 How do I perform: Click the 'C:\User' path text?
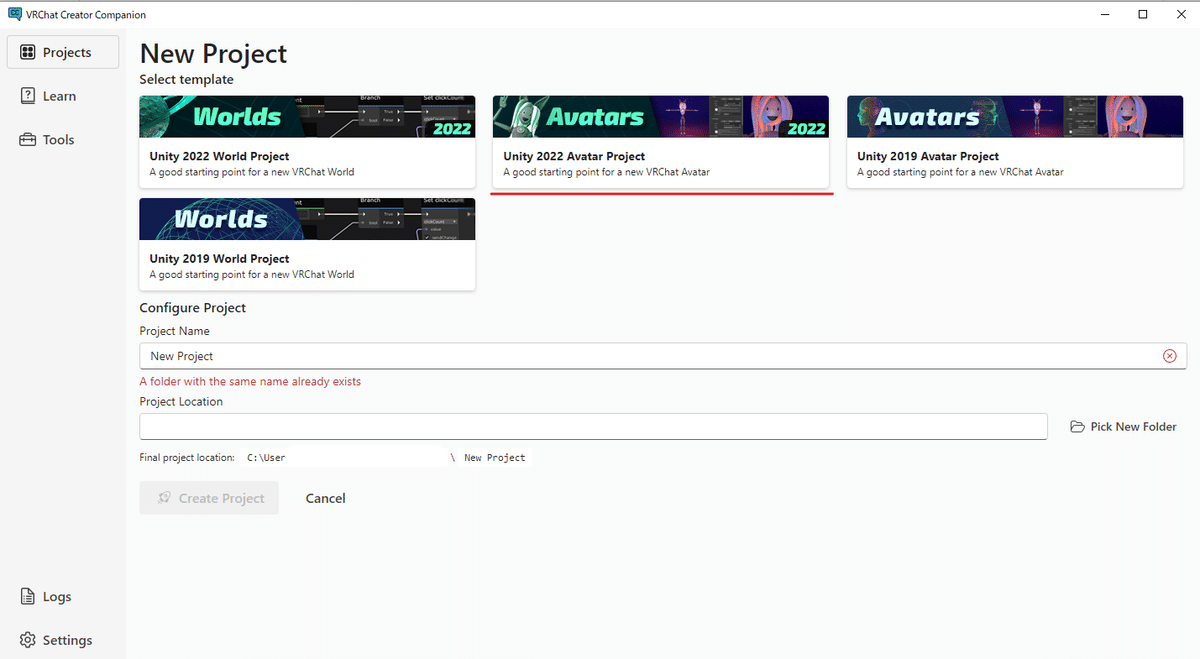click(x=266, y=458)
